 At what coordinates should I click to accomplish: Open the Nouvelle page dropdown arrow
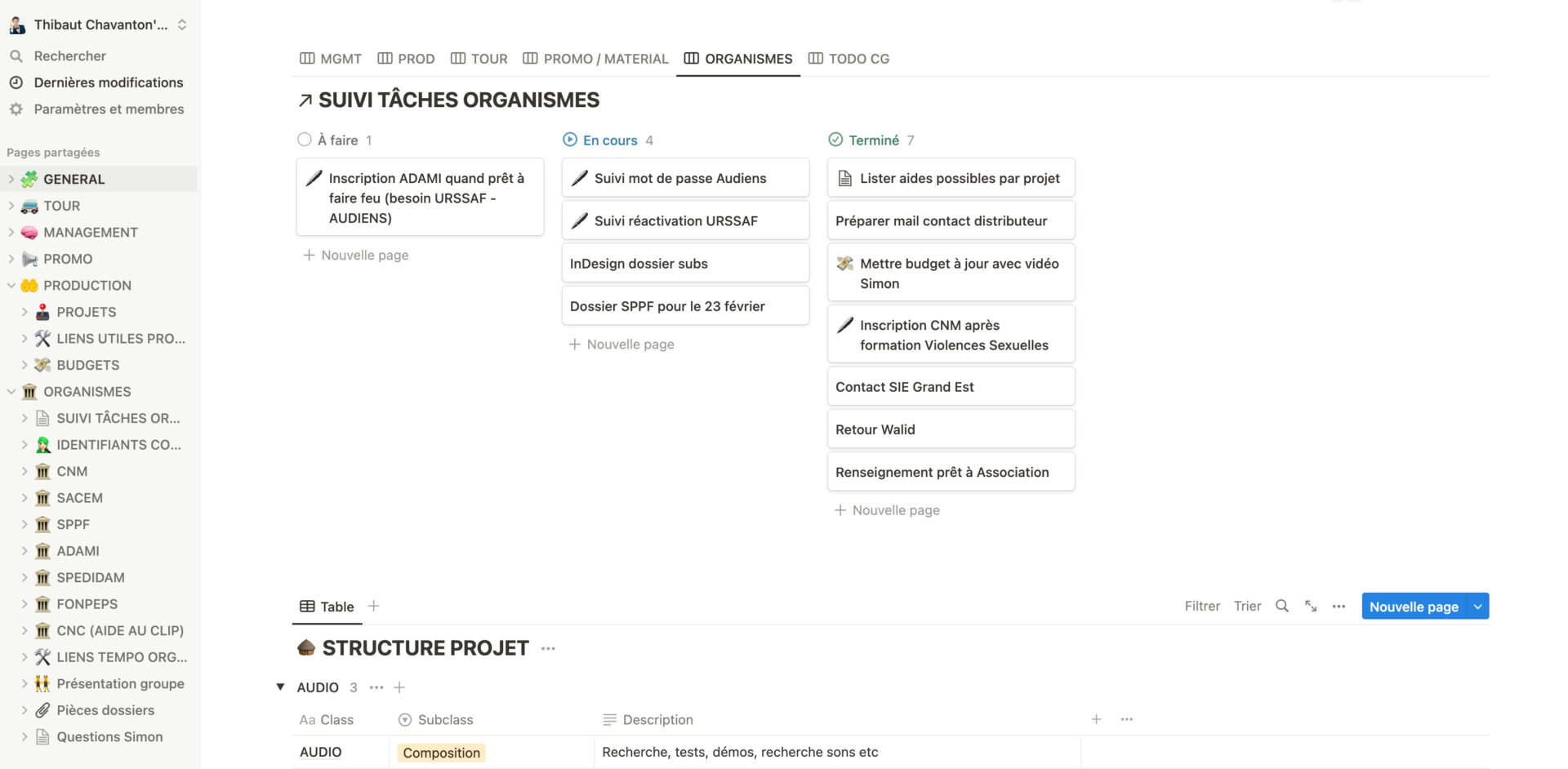pos(1478,607)
